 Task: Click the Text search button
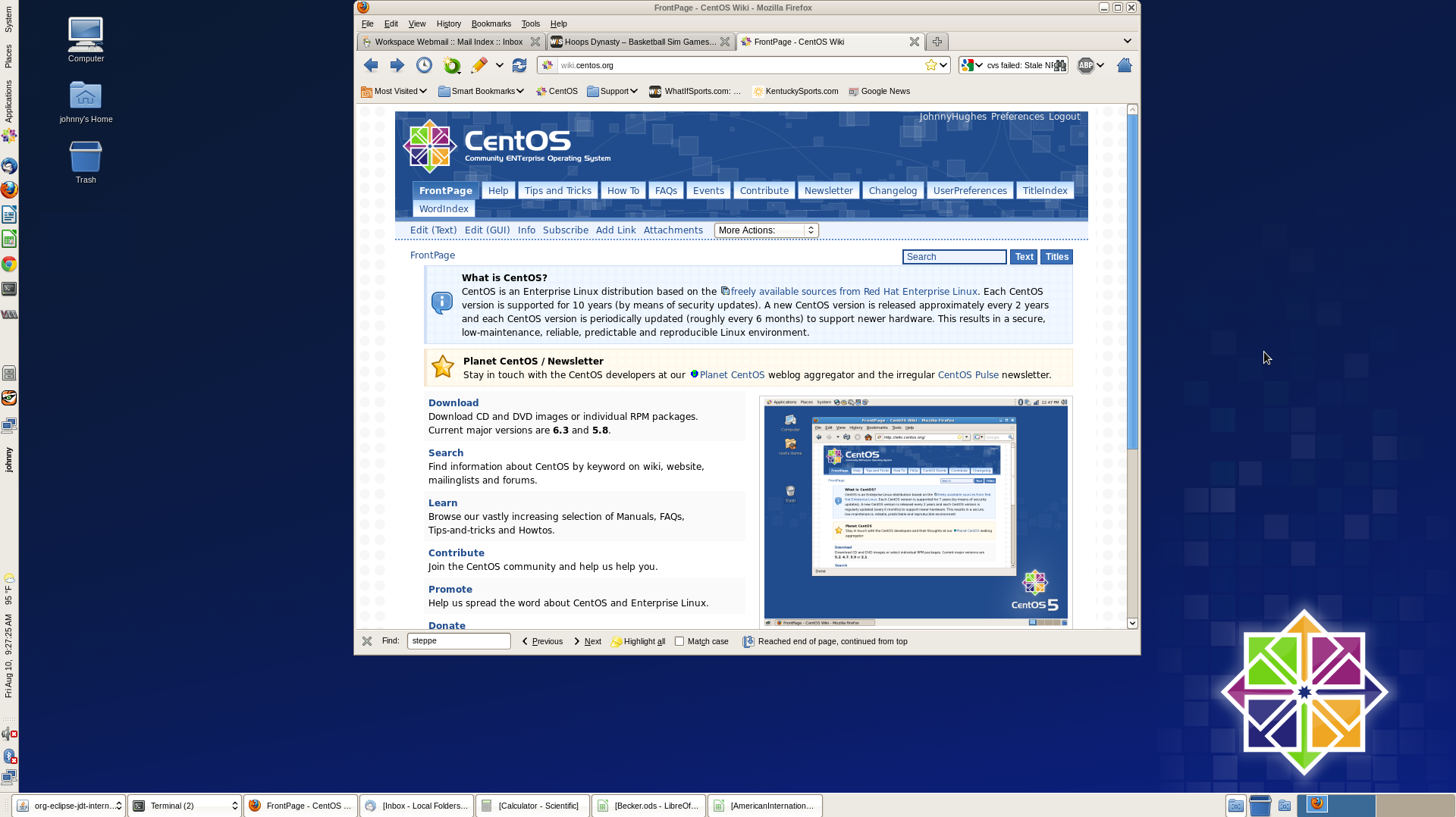1024,257
